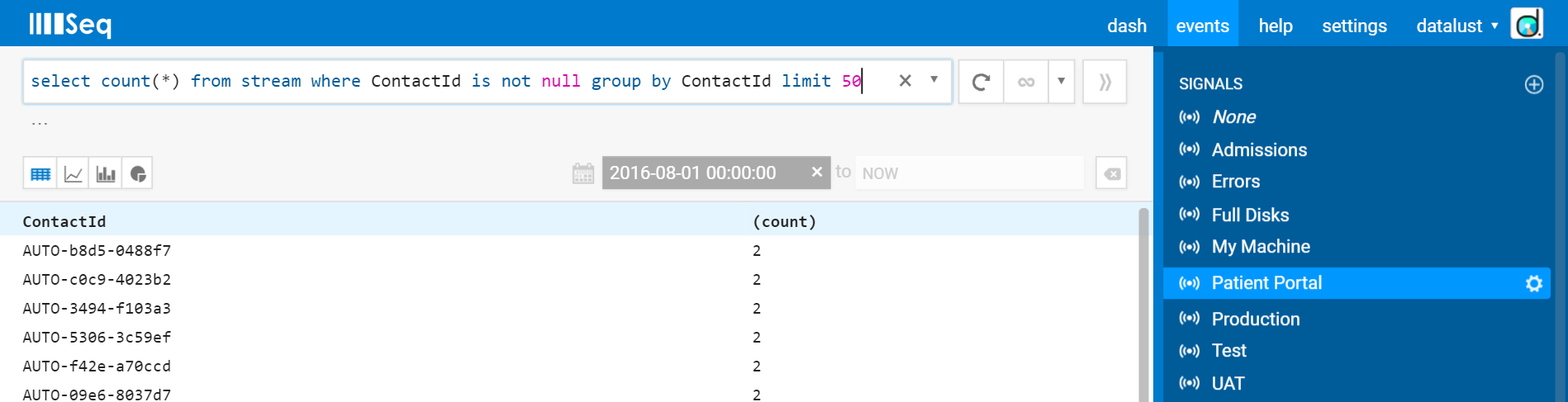
Task: Click the SIGNALS panel heading
Action: click(1210, 84)
